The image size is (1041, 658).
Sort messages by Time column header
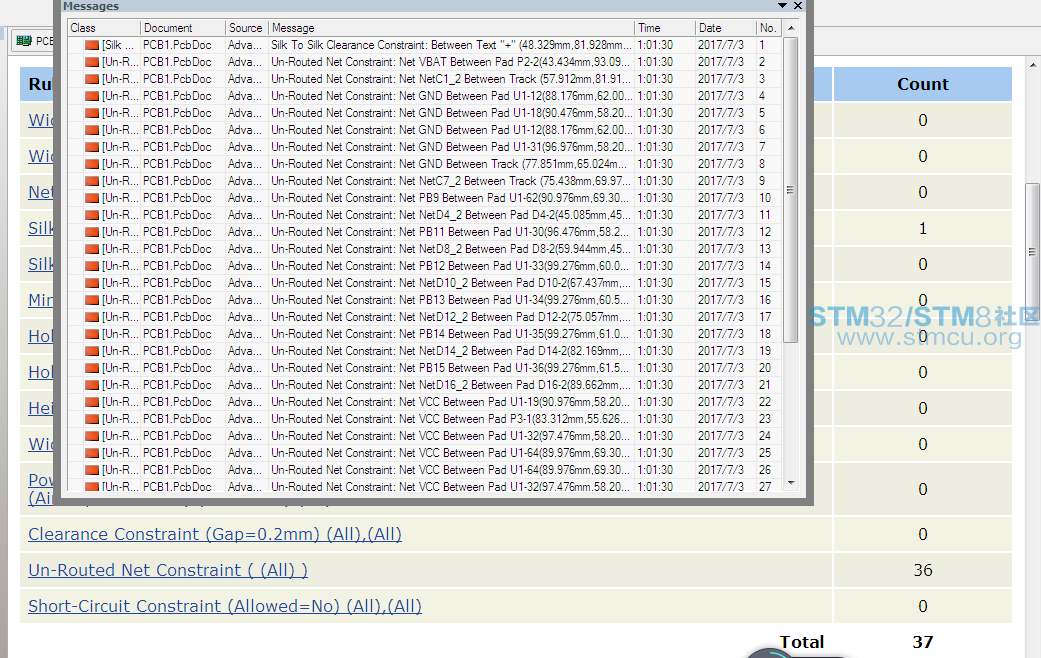pos(665,28)
